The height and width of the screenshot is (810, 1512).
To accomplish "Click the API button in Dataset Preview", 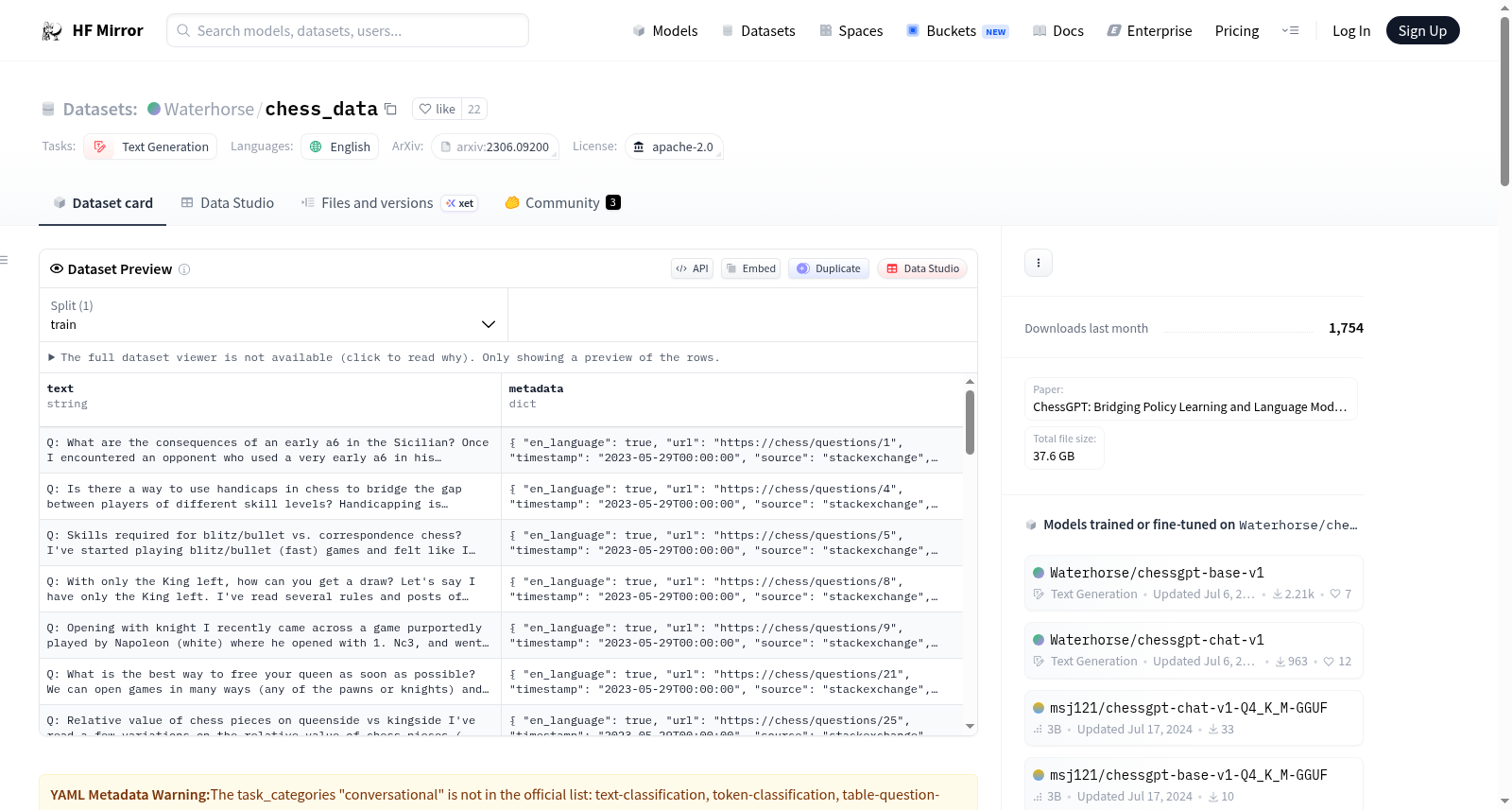I will pyautogui.click(x=692, y=268).
